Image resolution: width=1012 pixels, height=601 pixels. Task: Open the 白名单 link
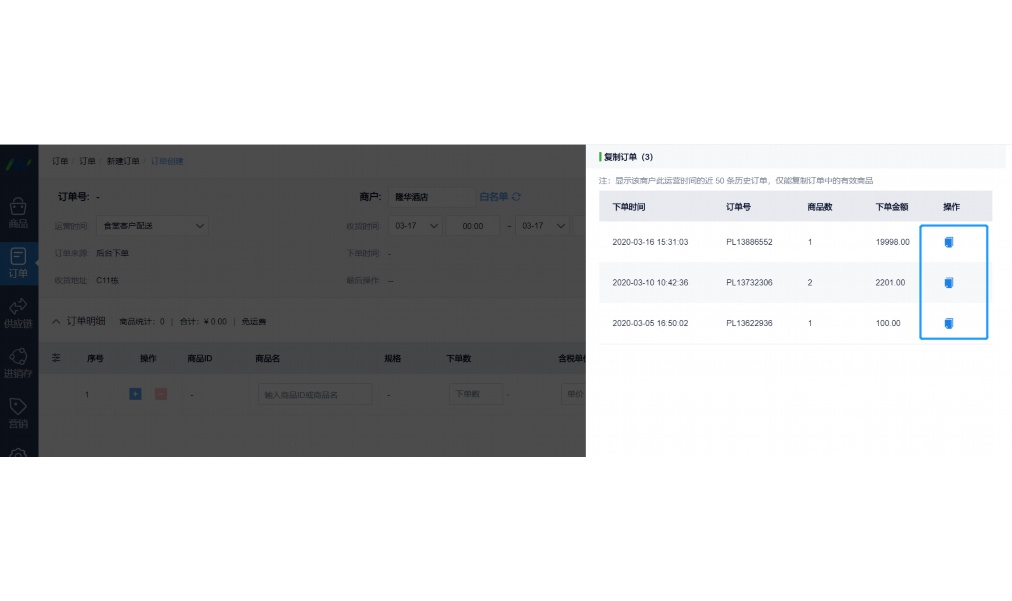click(x=494, y=195)
